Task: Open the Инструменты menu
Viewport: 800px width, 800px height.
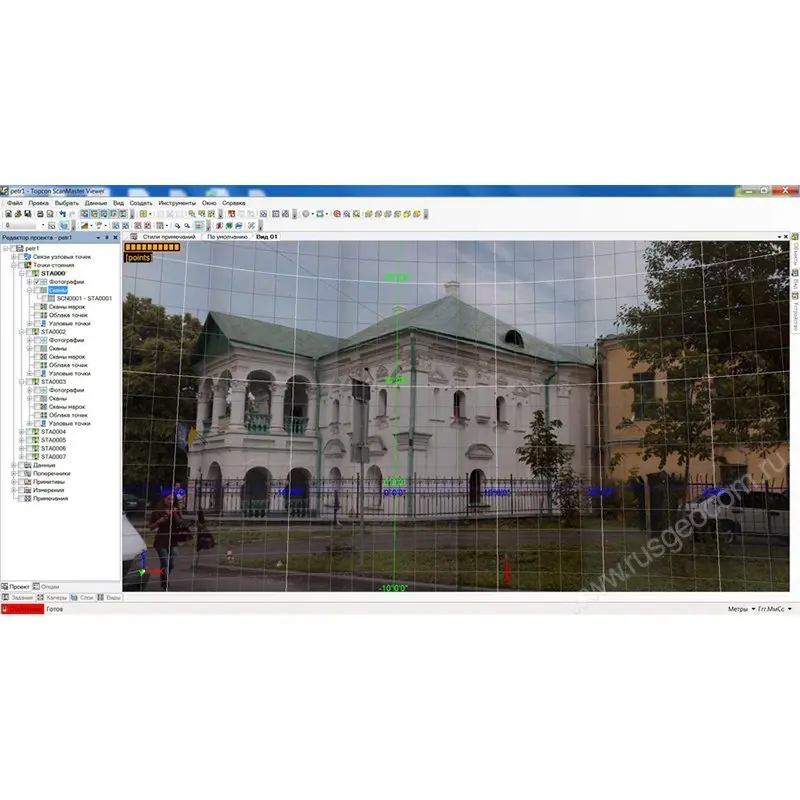Action: [177, 202]
